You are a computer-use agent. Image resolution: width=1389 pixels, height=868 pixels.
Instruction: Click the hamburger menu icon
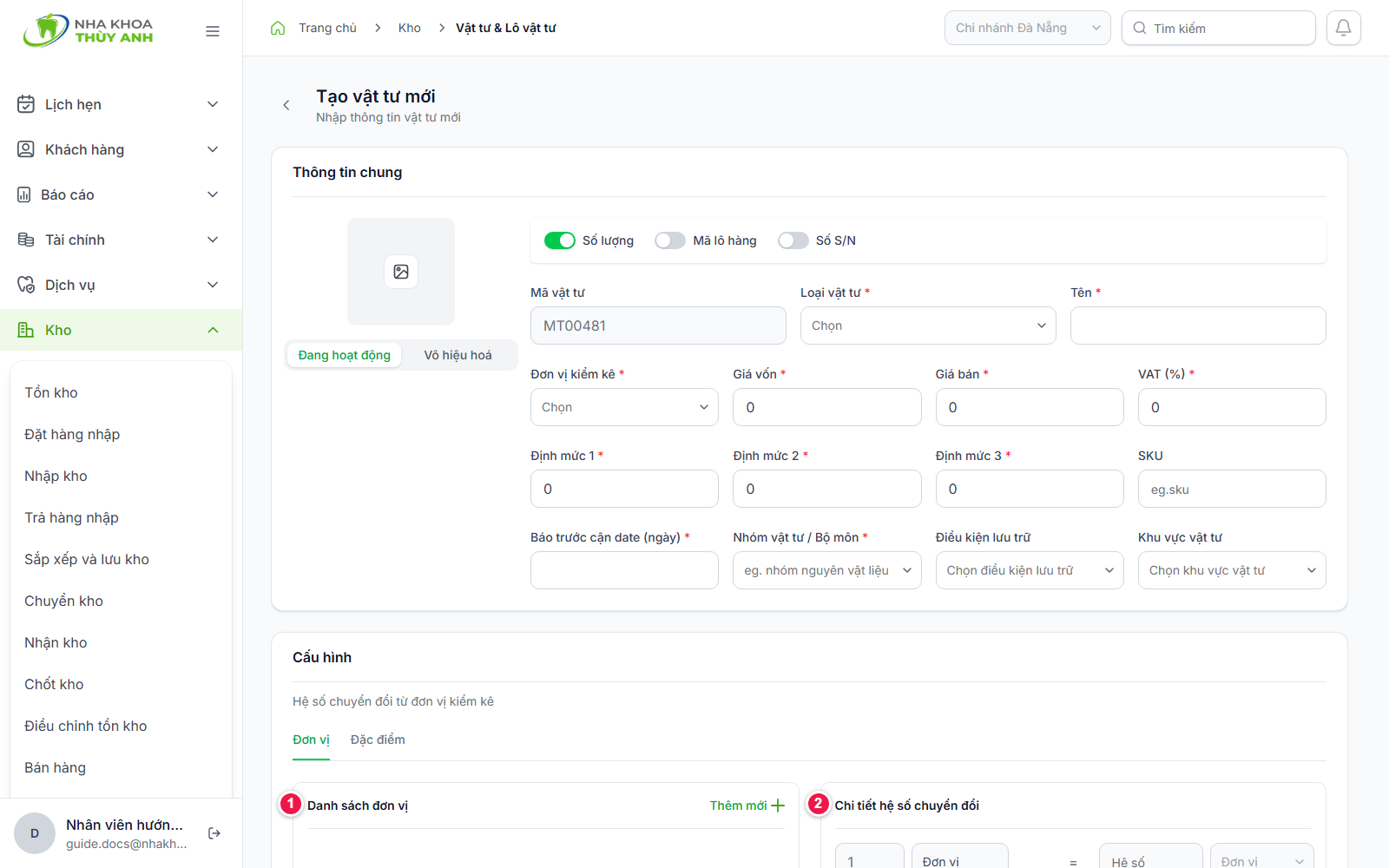[x=213, y=31]
